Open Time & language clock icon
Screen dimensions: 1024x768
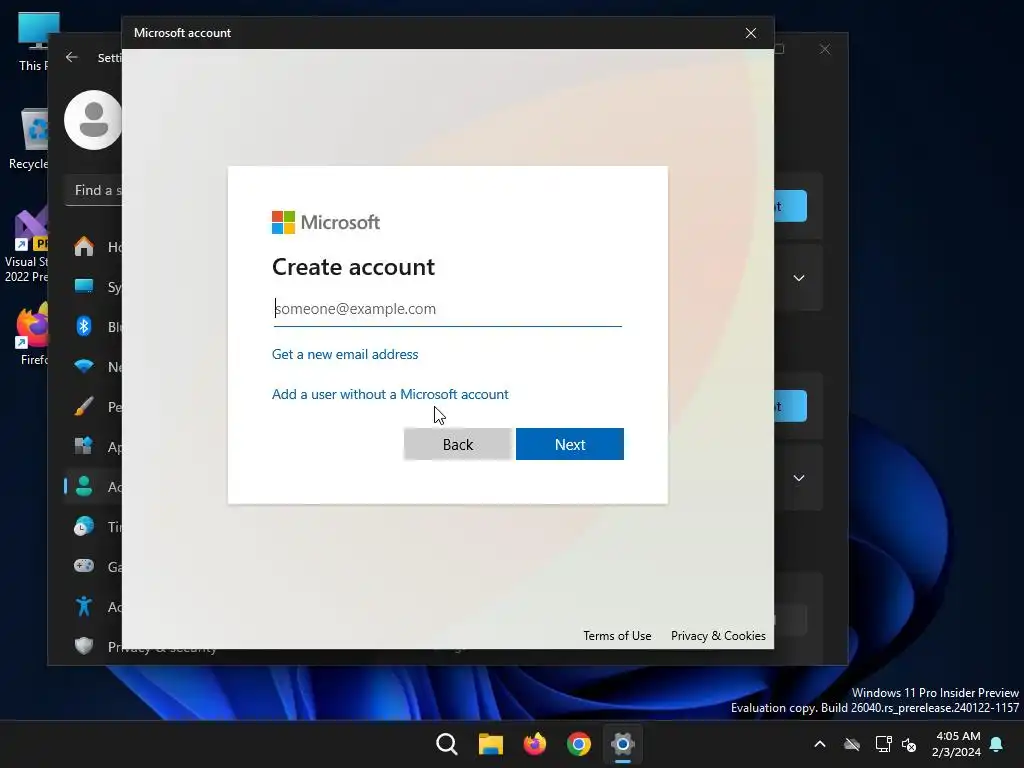[x=84, y=526]
